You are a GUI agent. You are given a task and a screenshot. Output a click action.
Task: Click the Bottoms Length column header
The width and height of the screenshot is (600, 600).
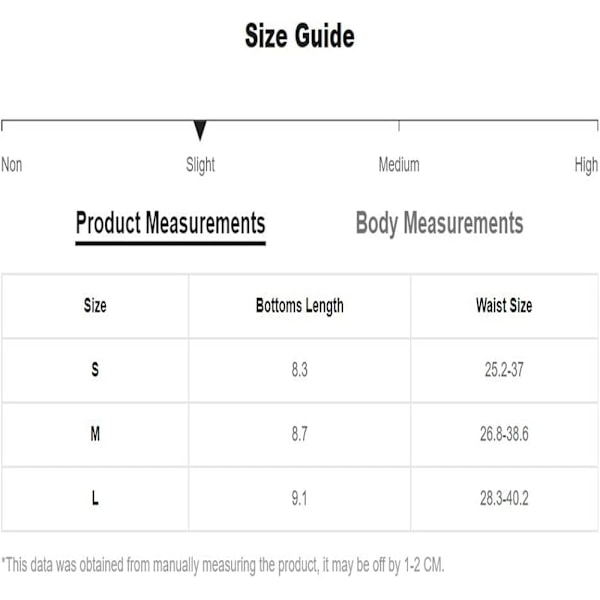300,305
